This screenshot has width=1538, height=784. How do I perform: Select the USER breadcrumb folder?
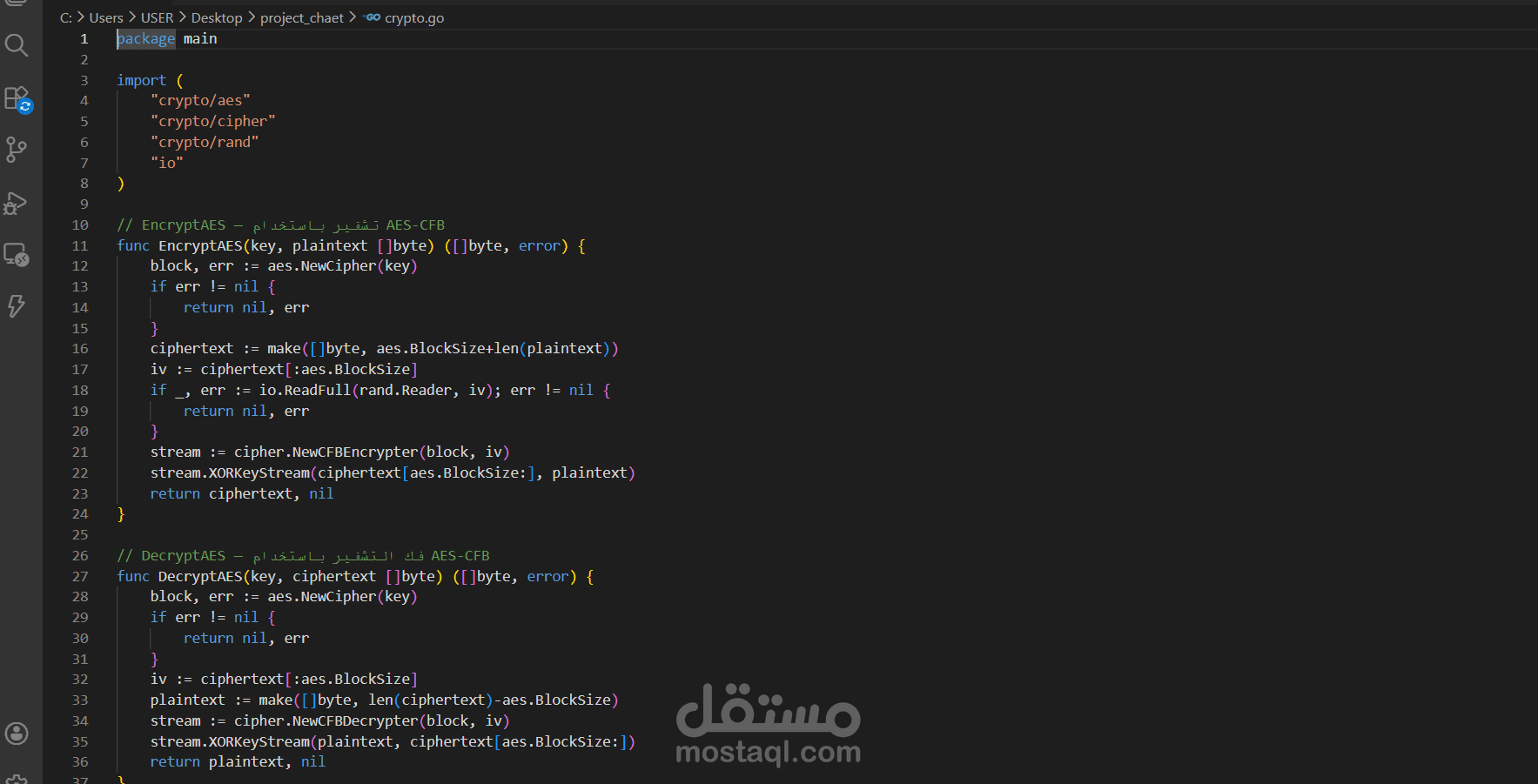(x=158, y=17)
